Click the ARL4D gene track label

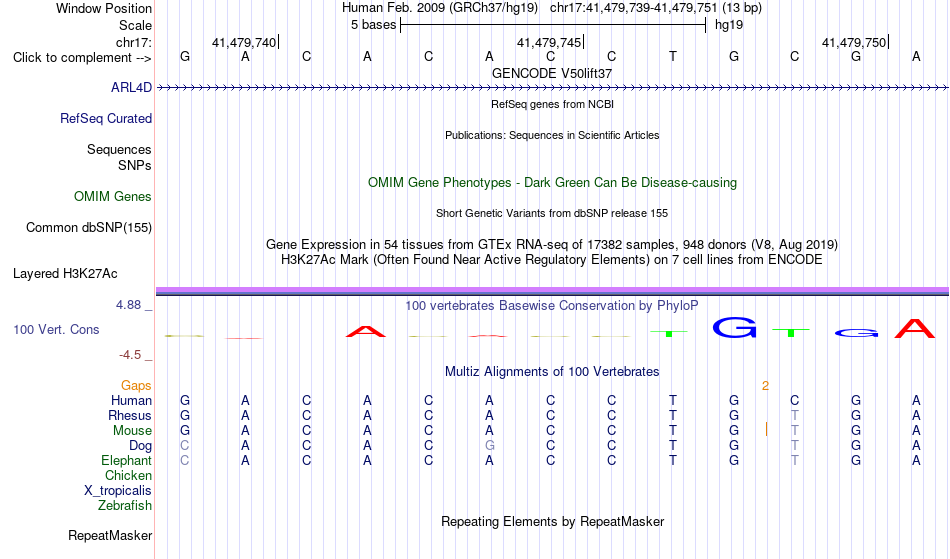coord(131,87)
